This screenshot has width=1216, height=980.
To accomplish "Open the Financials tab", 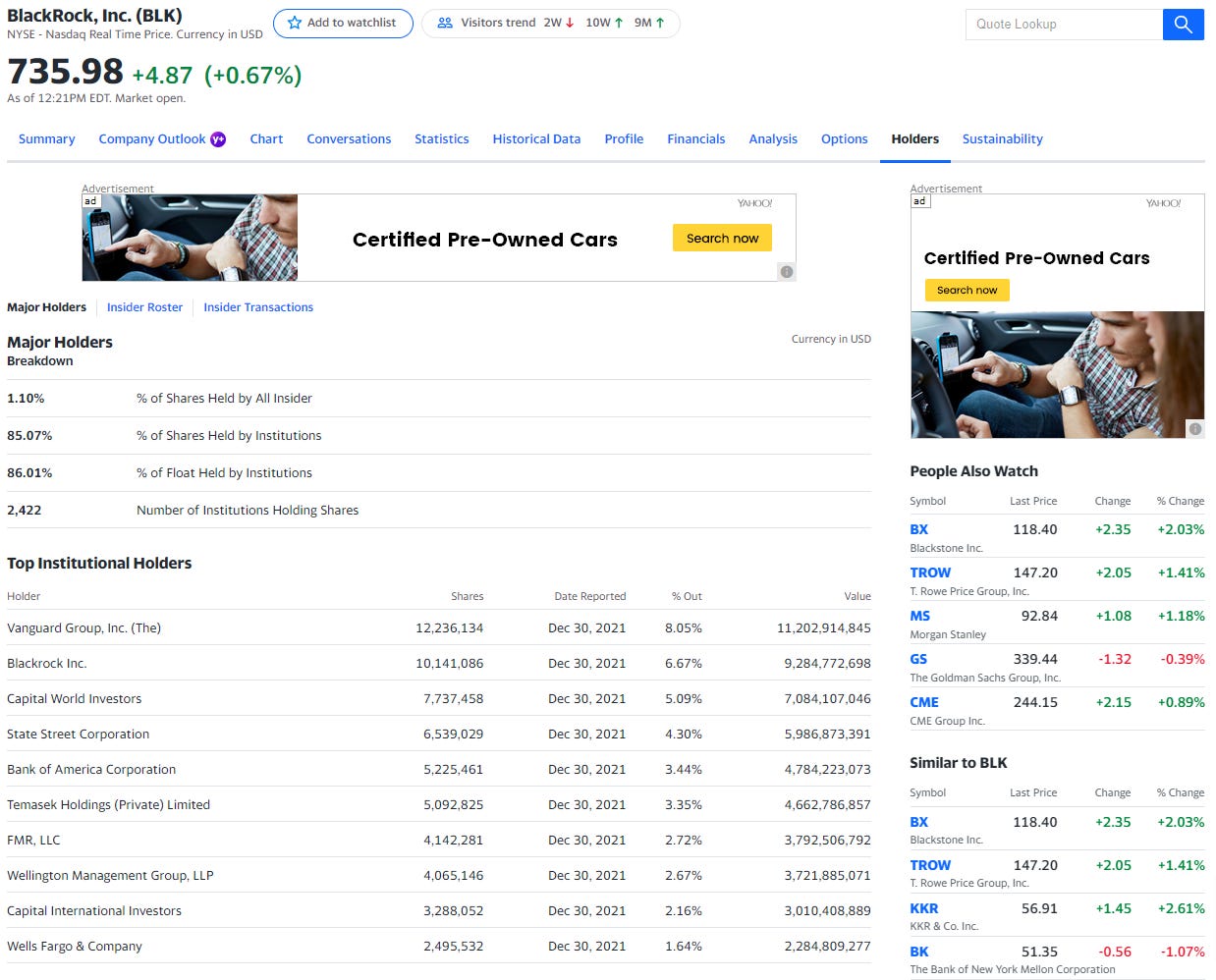I will tap(696, 139).
